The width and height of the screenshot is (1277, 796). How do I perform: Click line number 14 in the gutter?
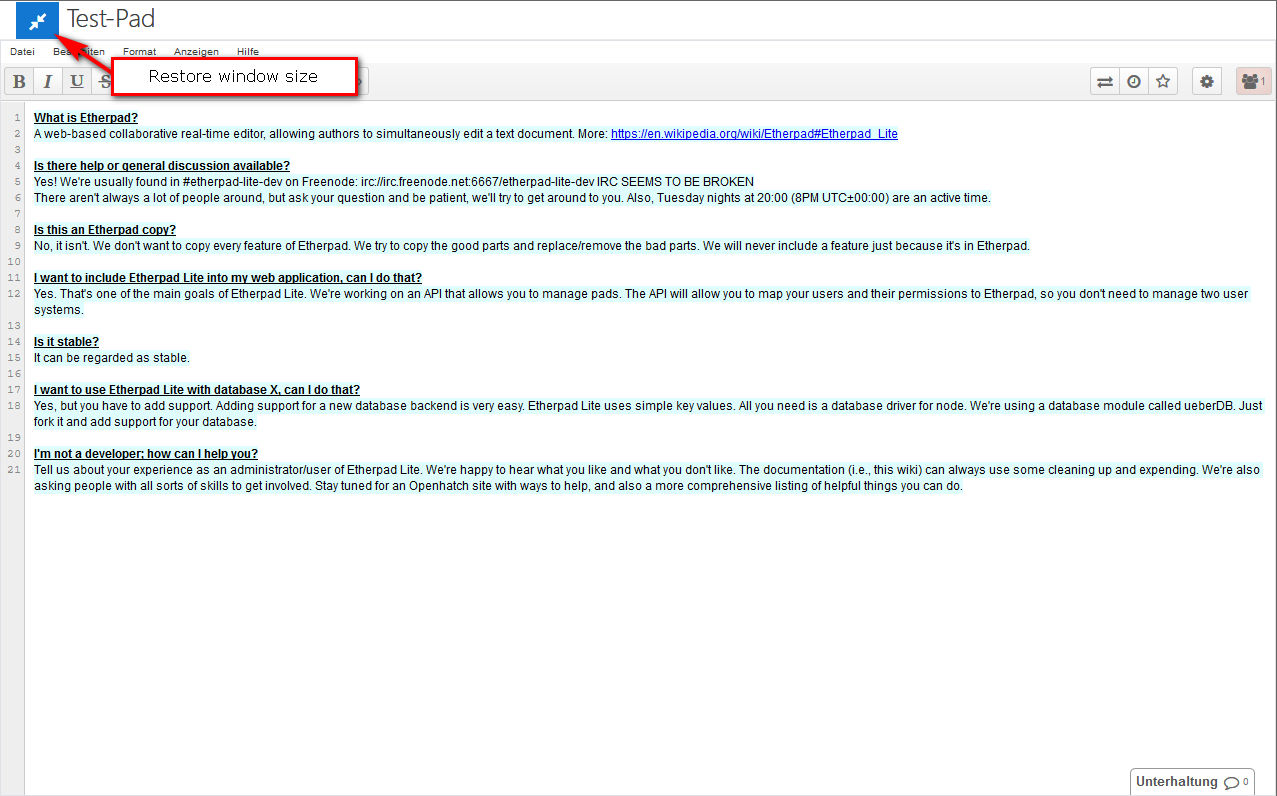point(14,342)
